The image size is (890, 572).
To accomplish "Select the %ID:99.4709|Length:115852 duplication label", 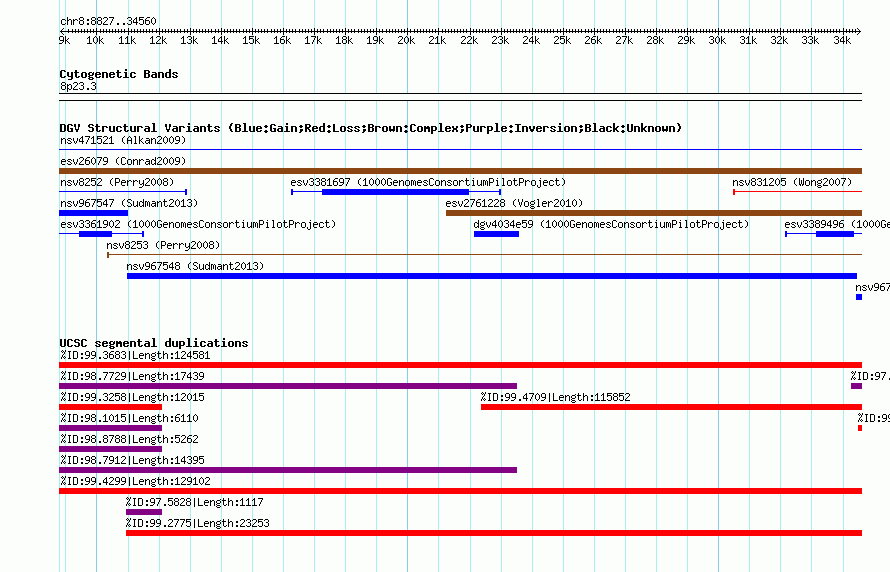I will click(556, 397).
